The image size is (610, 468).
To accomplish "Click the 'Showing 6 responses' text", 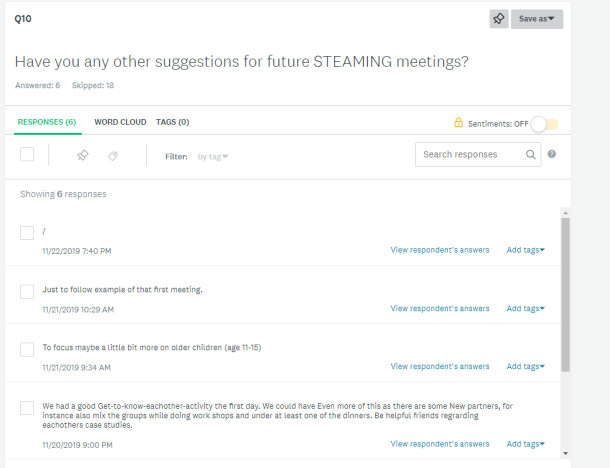I will pos(63,194).
